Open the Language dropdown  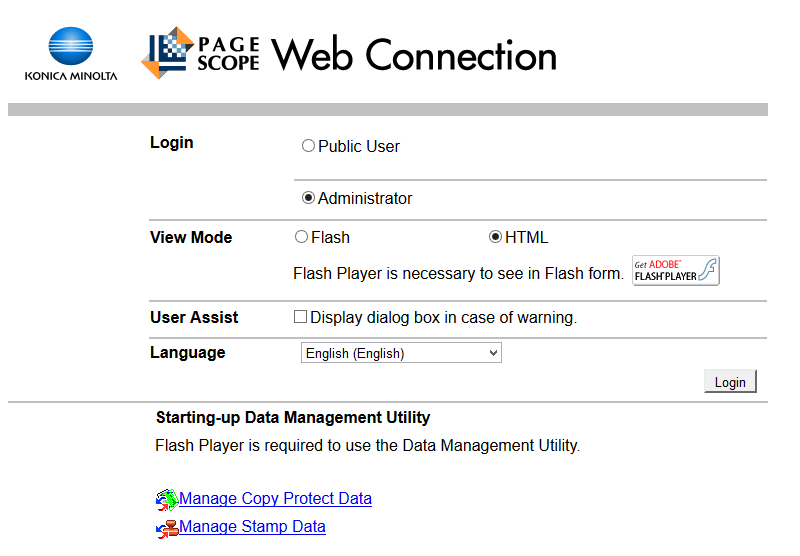coord(401,353)
